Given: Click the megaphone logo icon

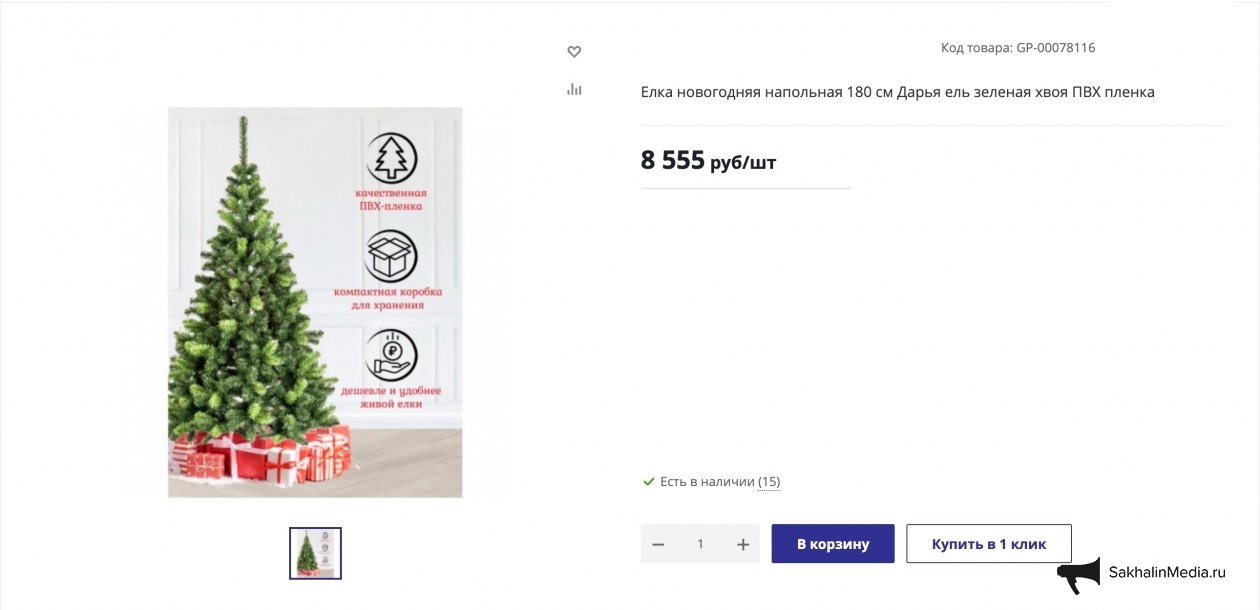Looking at the screenshot, I should tap(1079, 575).
